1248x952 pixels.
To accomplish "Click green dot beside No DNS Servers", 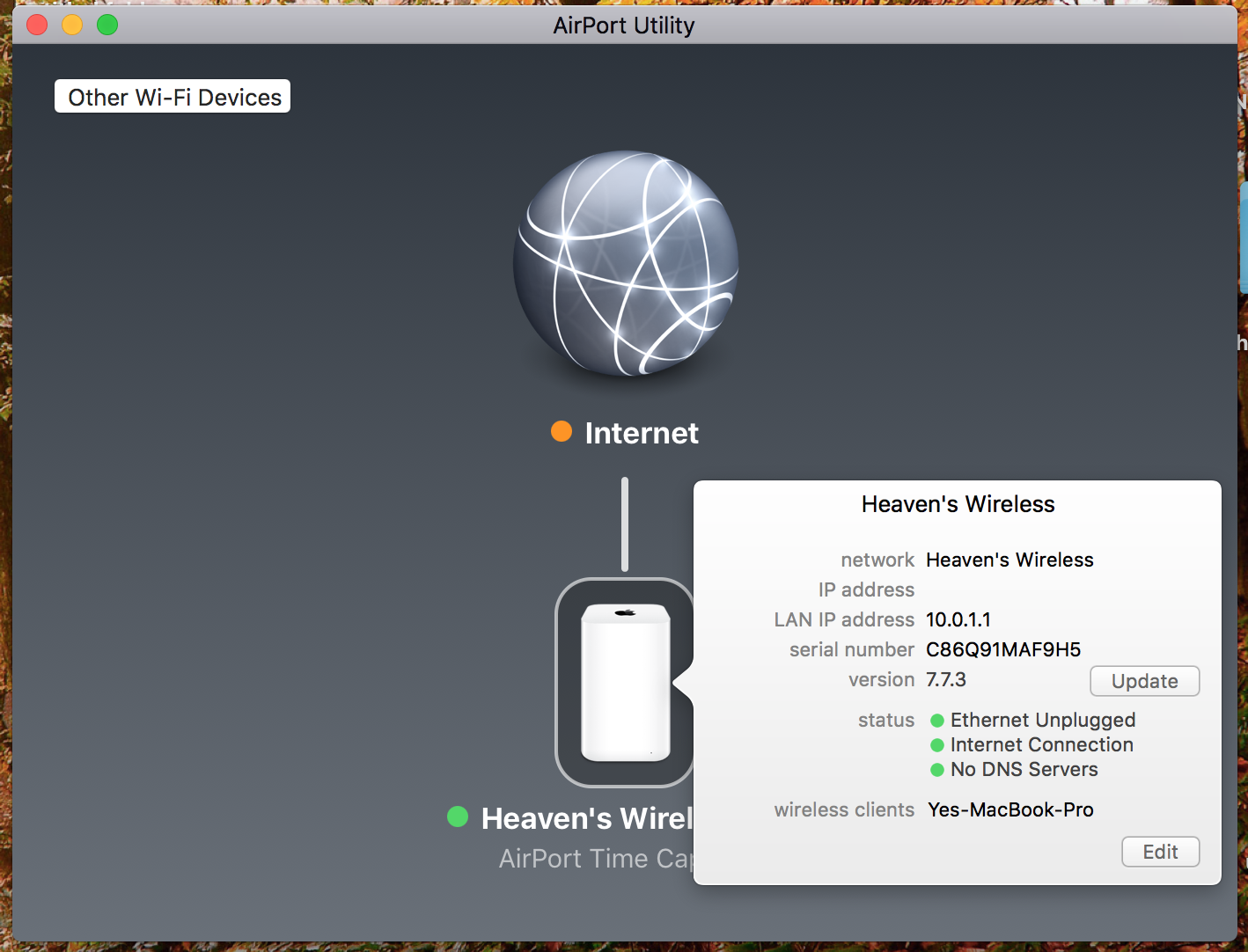I will pyautogui.click(x=937, y=770).
